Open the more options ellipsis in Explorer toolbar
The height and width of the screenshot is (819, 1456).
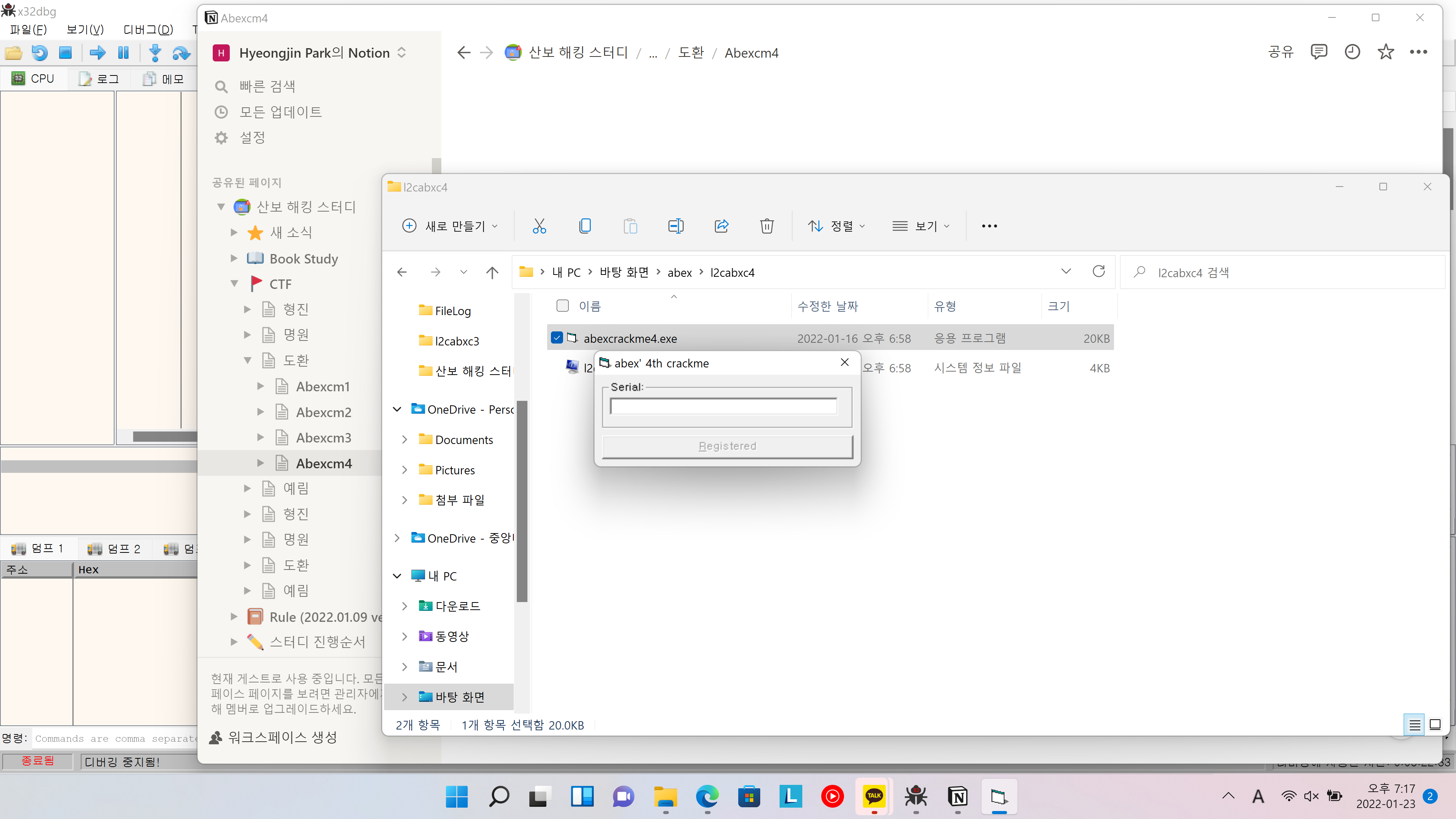[989, 226]
